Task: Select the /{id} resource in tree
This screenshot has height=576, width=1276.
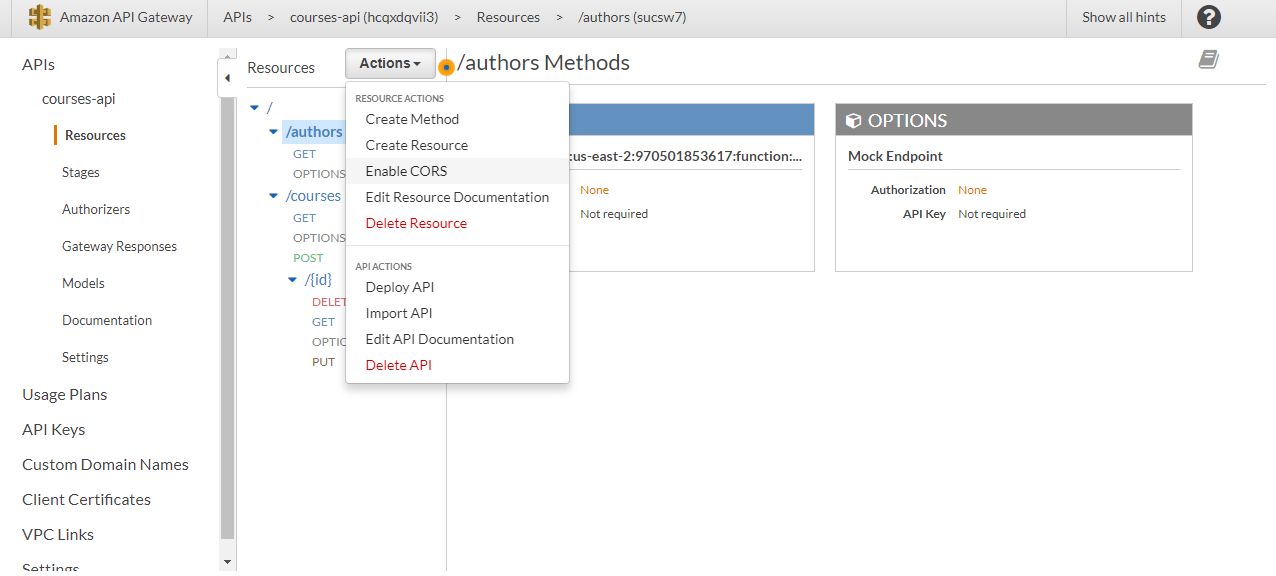Action: (318, 280)
